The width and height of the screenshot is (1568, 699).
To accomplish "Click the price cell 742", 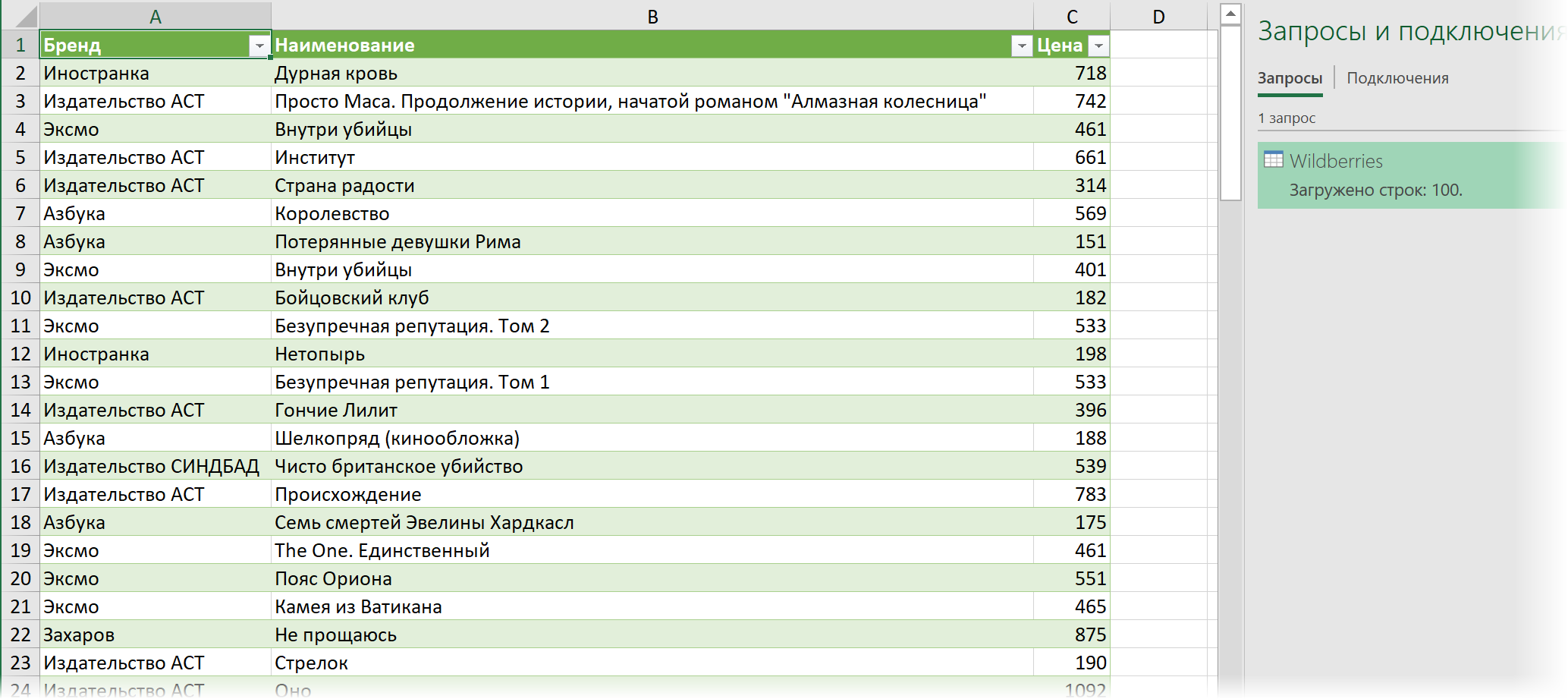I will (1072, 101).
